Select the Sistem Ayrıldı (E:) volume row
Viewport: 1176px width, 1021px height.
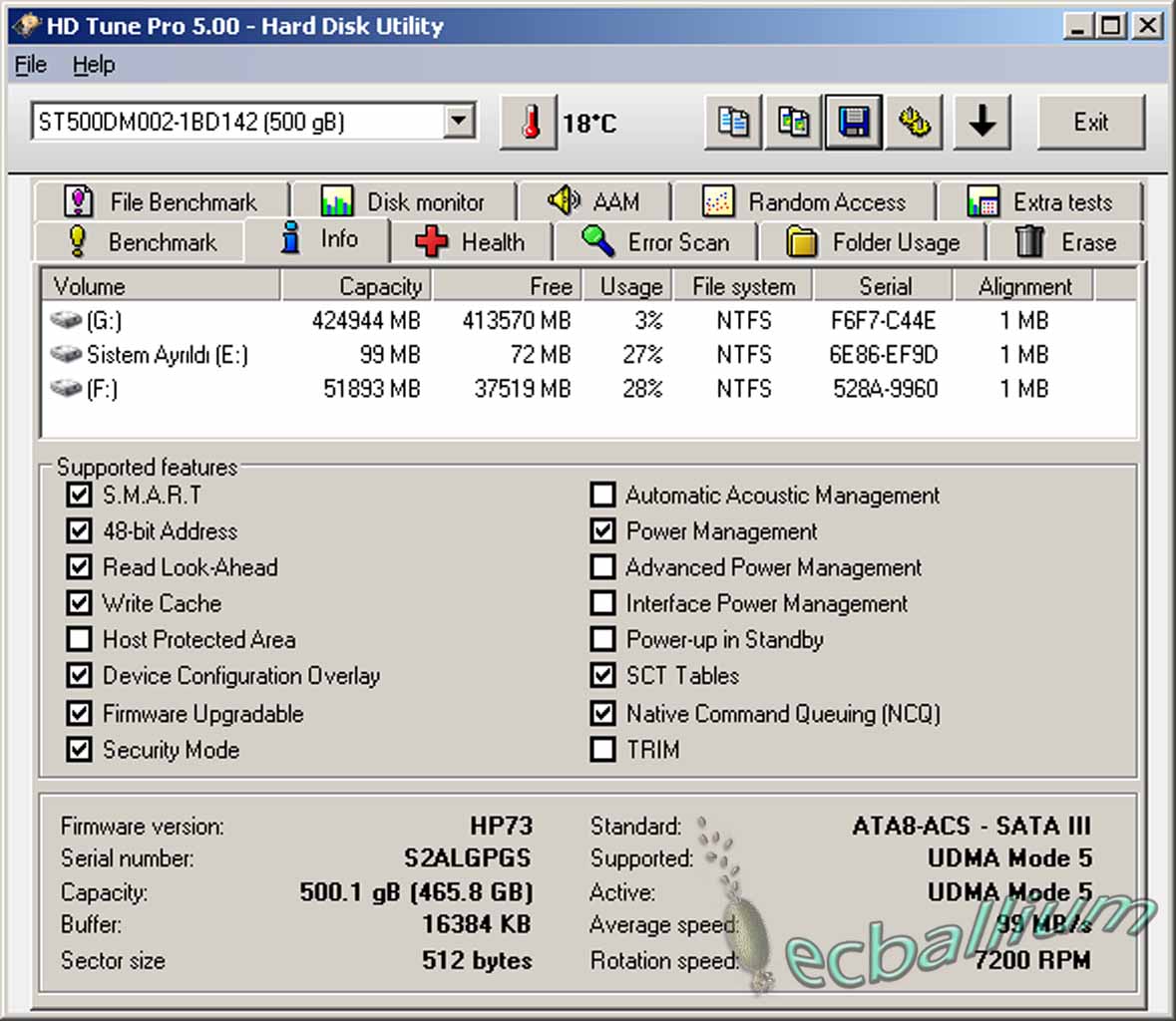[167, 355]
